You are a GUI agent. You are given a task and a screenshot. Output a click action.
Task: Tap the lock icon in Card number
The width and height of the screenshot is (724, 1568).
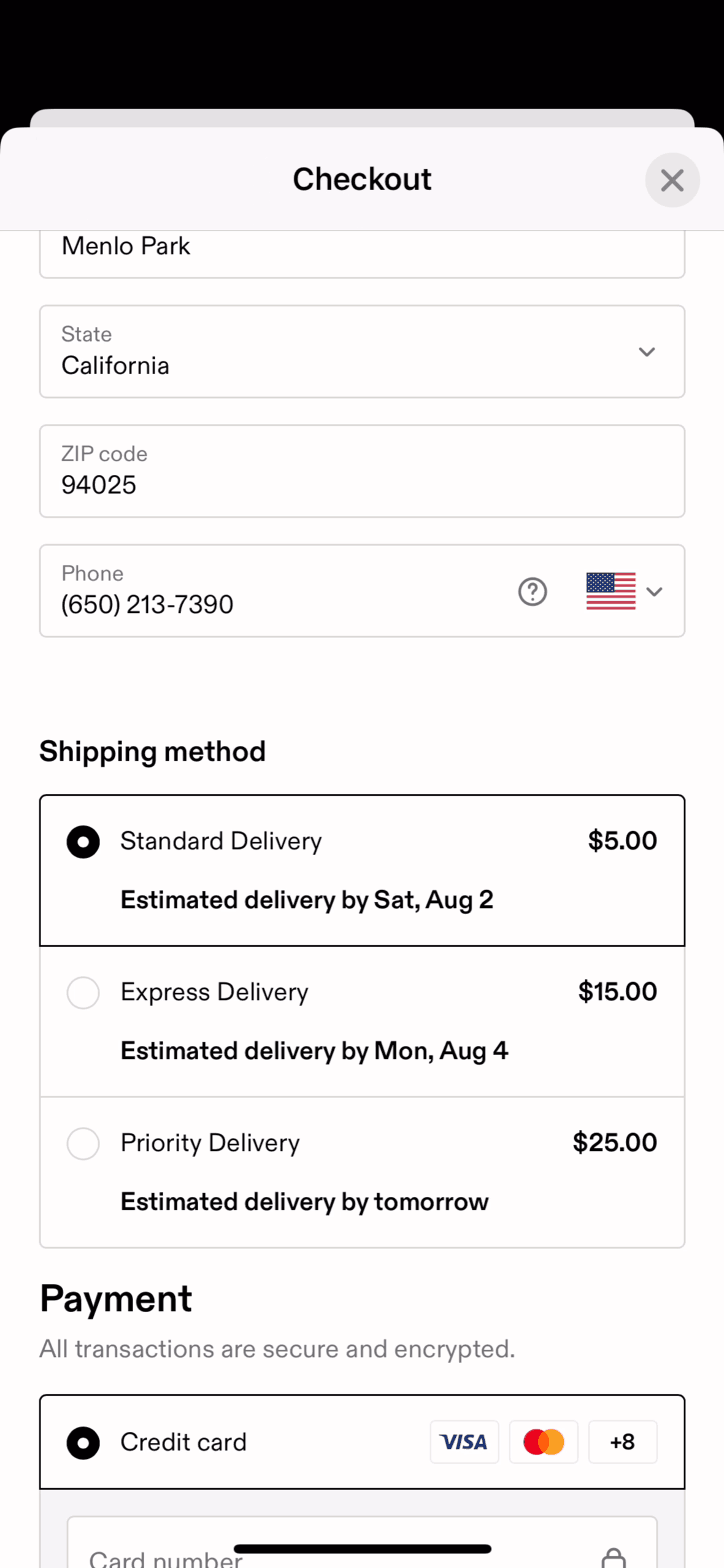tap(614, 1556)
